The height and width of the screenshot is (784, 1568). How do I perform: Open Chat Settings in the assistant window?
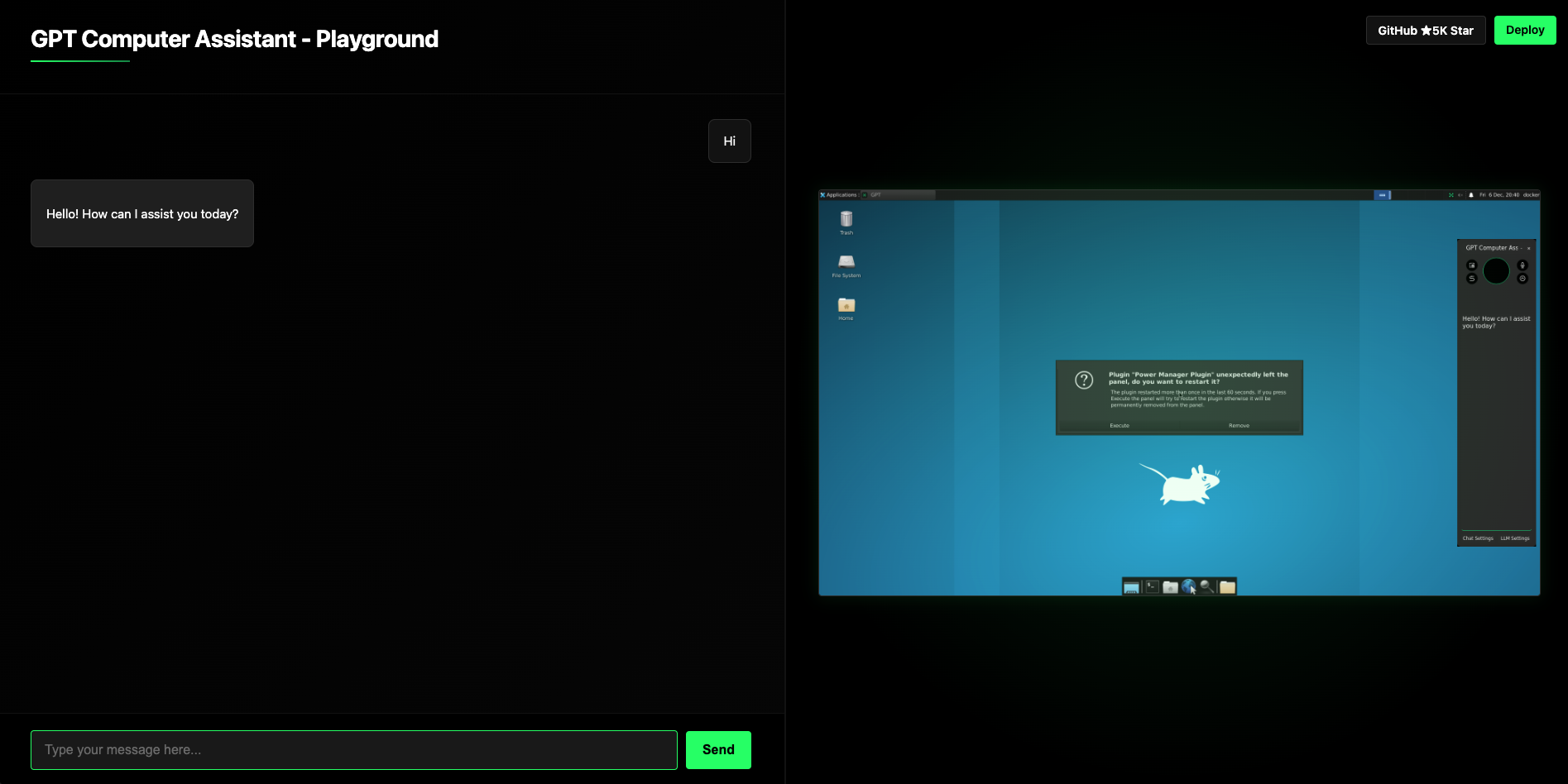coord(1478,538)
